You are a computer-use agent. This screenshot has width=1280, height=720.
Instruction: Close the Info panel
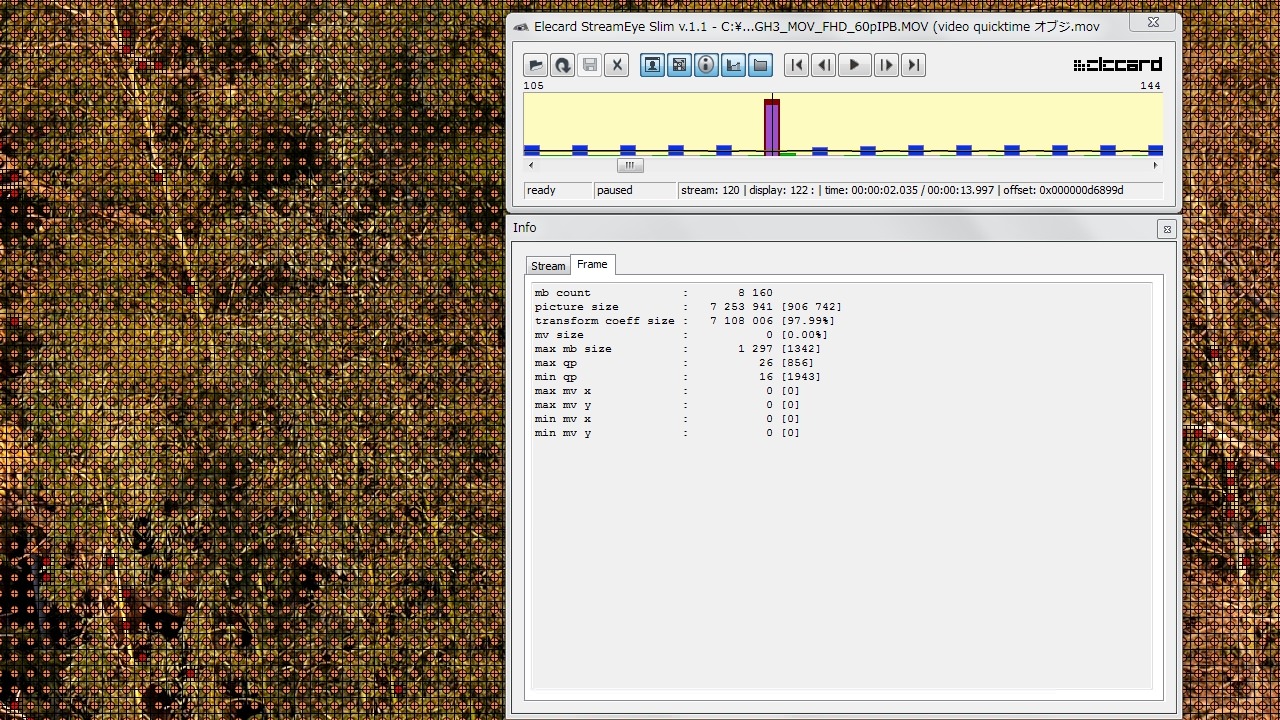[x=1166, y=229]
